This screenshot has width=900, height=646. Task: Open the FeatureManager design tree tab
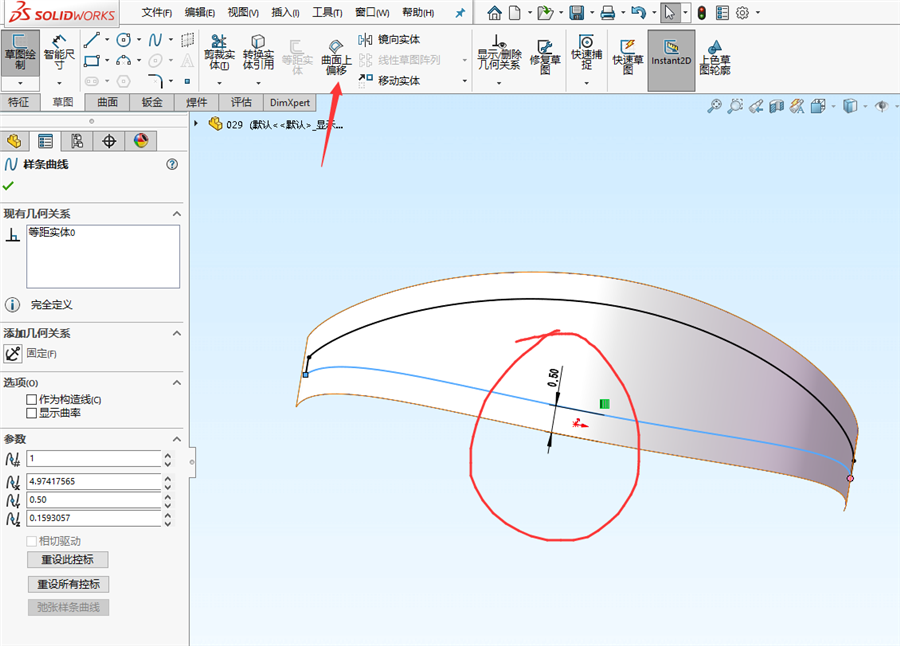pyautogui.click(x=14, y=141)
